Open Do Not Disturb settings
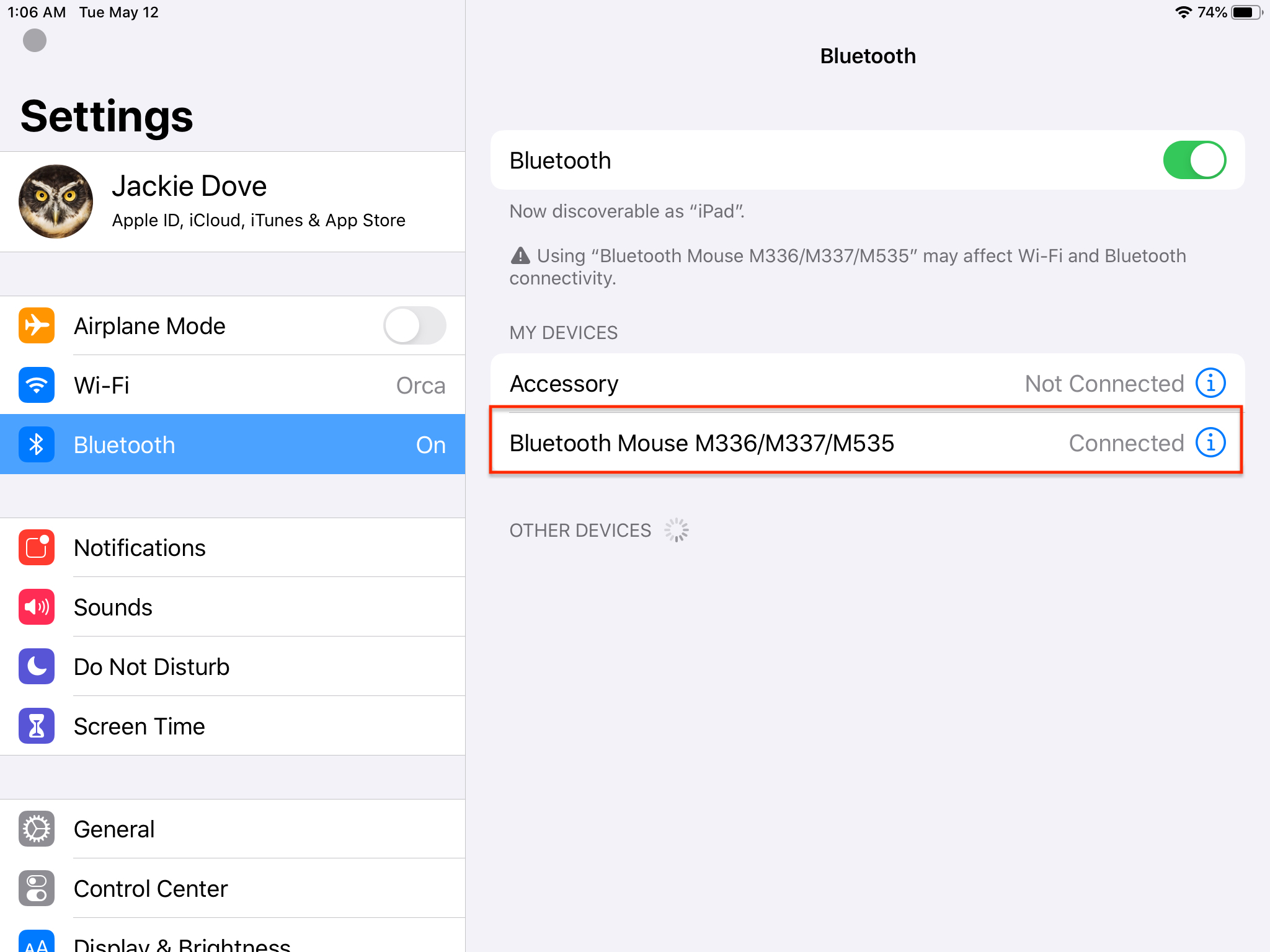The height and width of the screenshot is (952, 1270). pos(233,666)
